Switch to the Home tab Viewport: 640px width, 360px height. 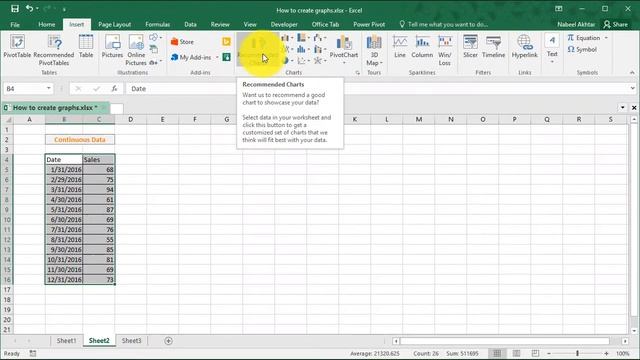(47, 24)
